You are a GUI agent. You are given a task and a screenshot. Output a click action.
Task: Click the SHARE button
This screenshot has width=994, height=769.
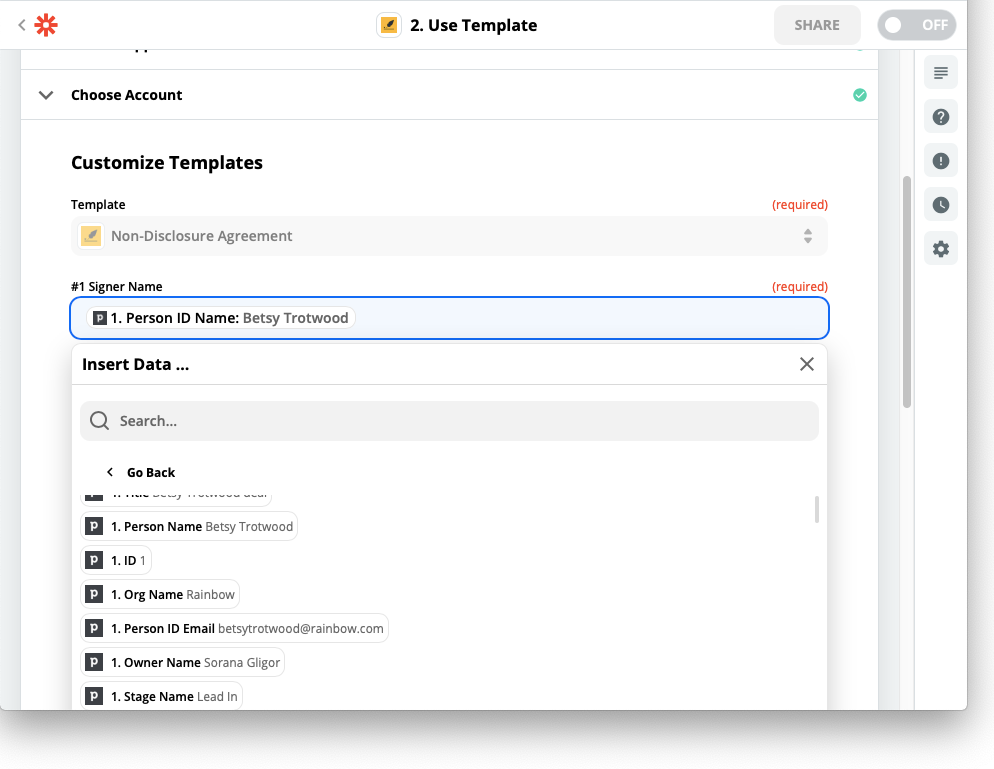click(816, 25)
